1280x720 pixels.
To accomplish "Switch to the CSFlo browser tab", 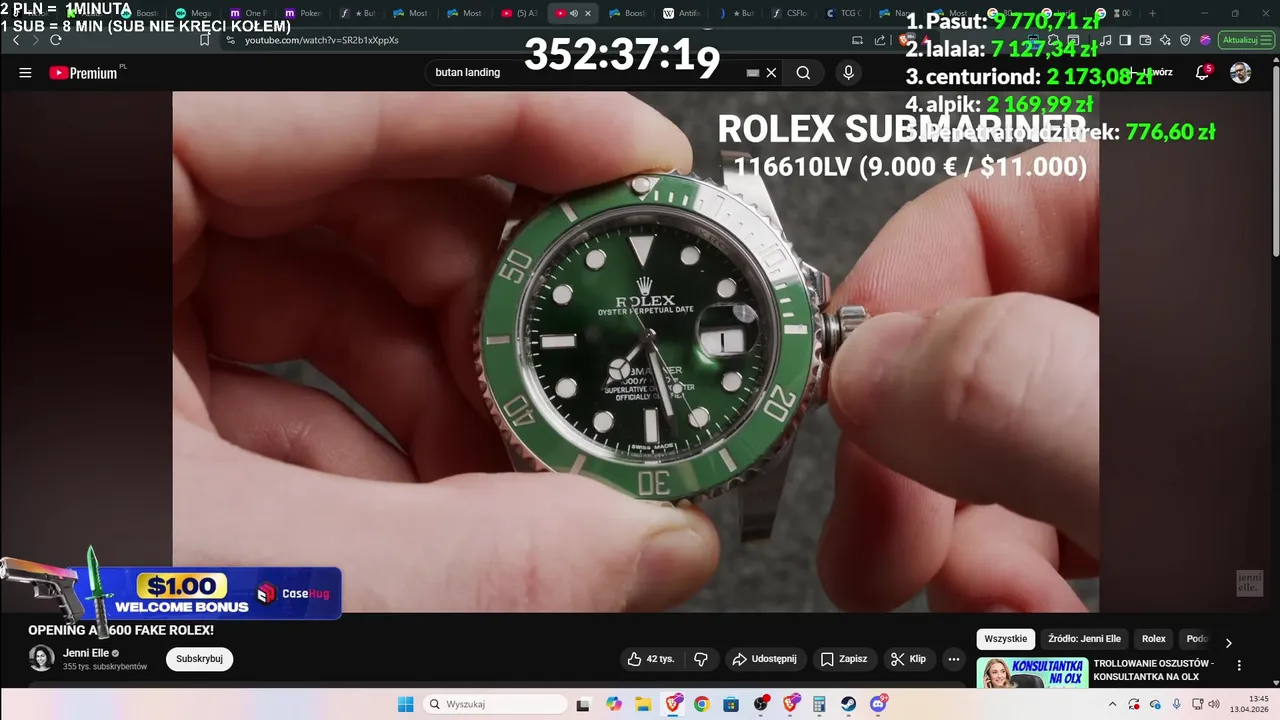I will pos(789,13).
